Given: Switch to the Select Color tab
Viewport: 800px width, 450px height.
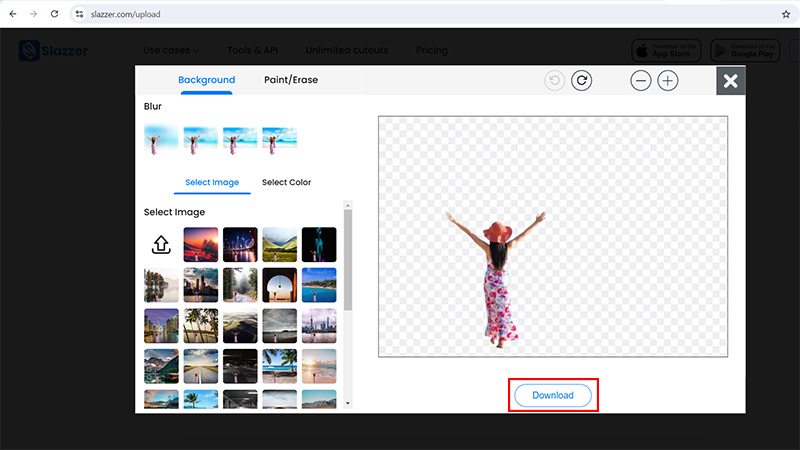Looking at the screenshot, I should [x=286, y=182].
